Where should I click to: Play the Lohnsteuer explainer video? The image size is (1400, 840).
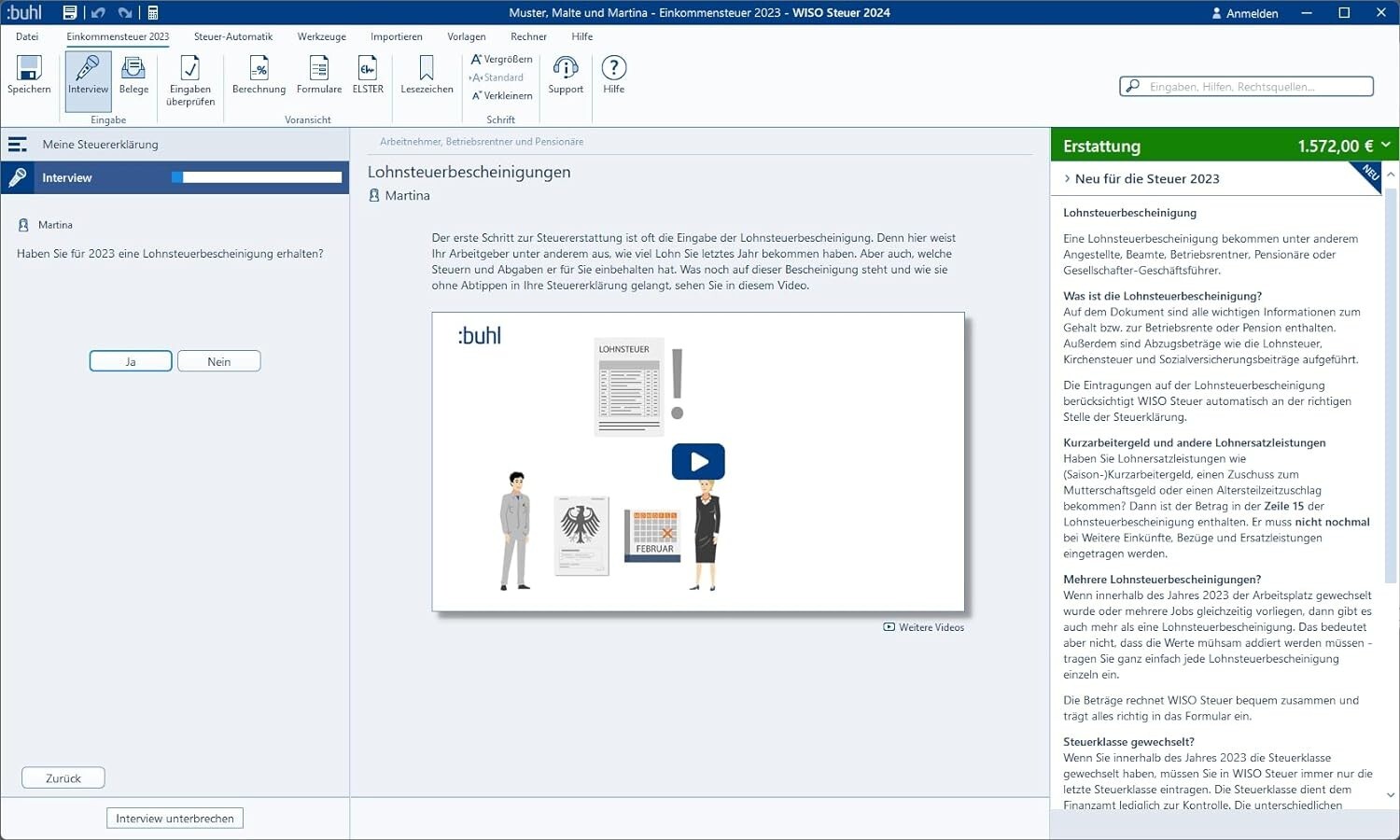[x=698, y=461]
